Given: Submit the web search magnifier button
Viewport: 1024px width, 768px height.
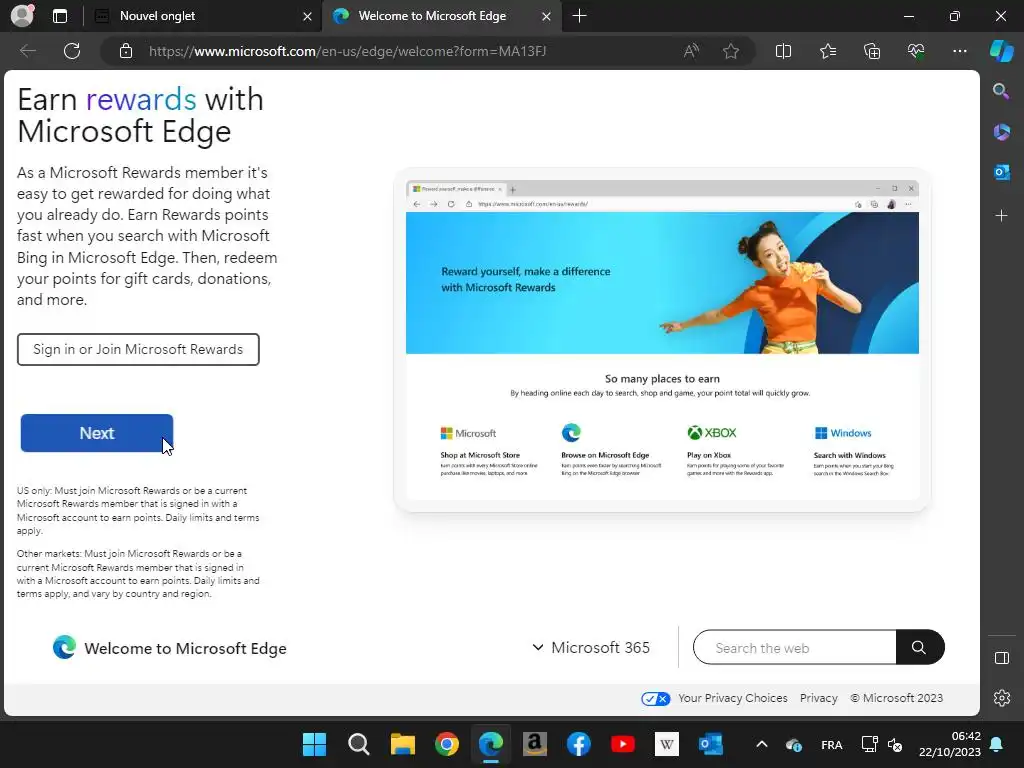Looking at the screenshot, I should pos(920,647).
